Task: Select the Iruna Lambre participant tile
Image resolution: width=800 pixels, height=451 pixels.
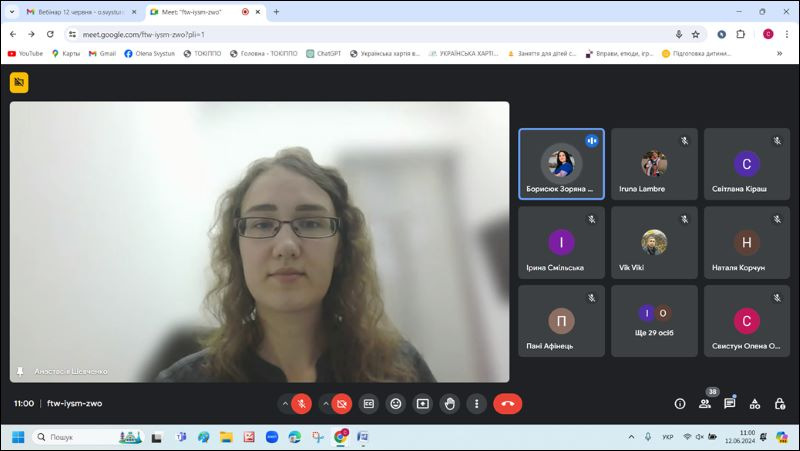Action: tap(654, 164)
